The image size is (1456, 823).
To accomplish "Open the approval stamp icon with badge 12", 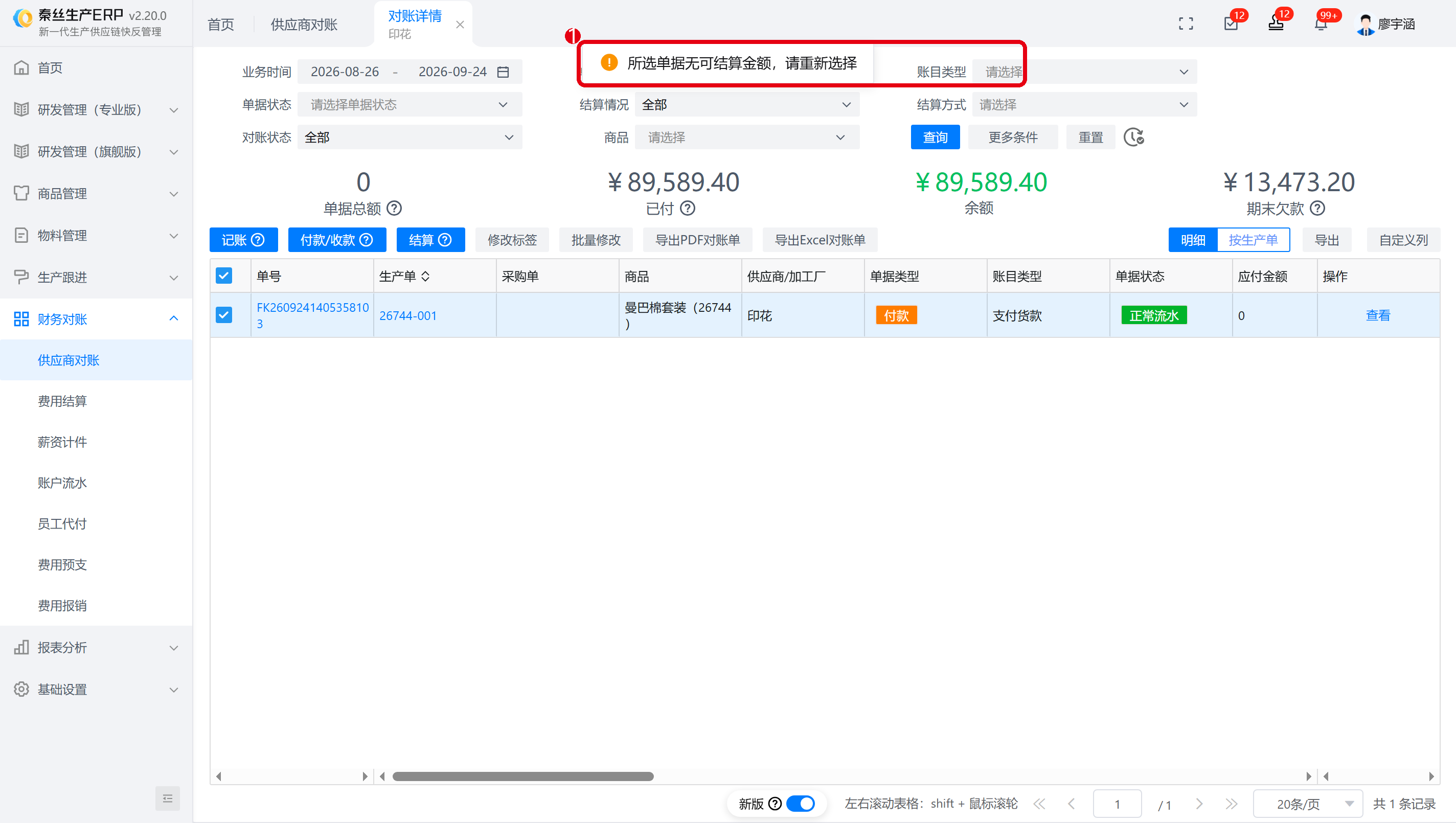I will click(1276, 24).
